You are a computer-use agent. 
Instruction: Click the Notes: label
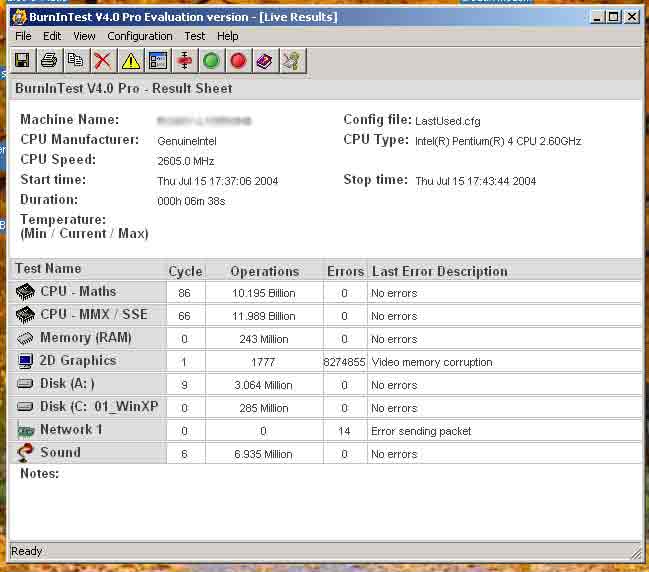click(x=40, y=473)
